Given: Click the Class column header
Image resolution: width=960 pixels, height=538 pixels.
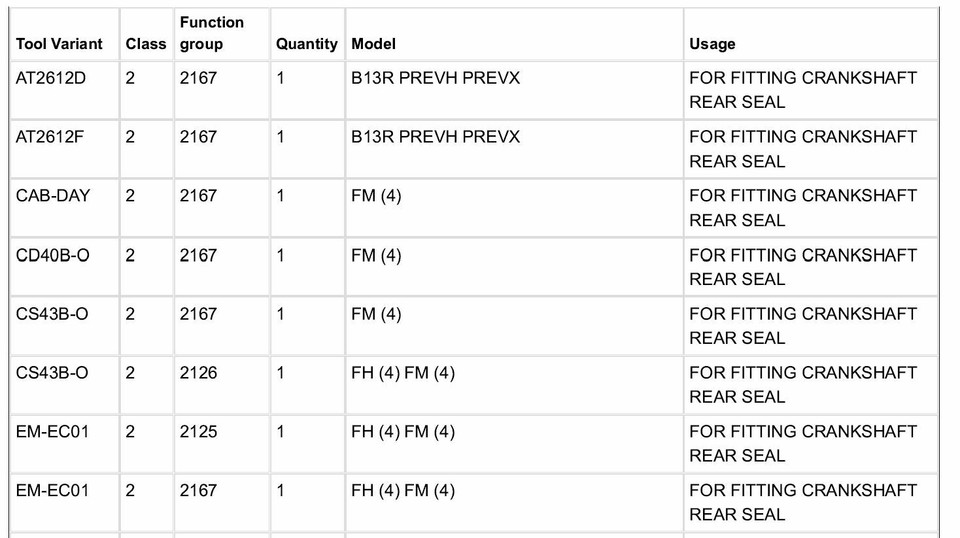Looking at the screenshot, I should (146, 44).
